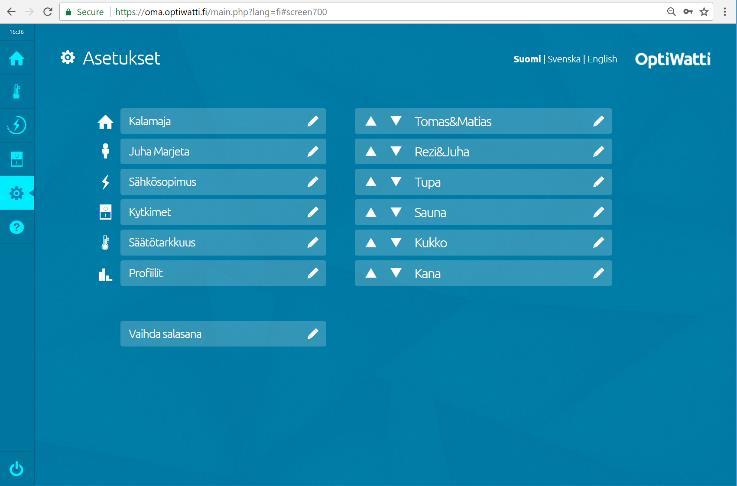This screenshot has width=737, height=486.
Task: Move Tupa down with the arrow
Action: coord(396,182)
